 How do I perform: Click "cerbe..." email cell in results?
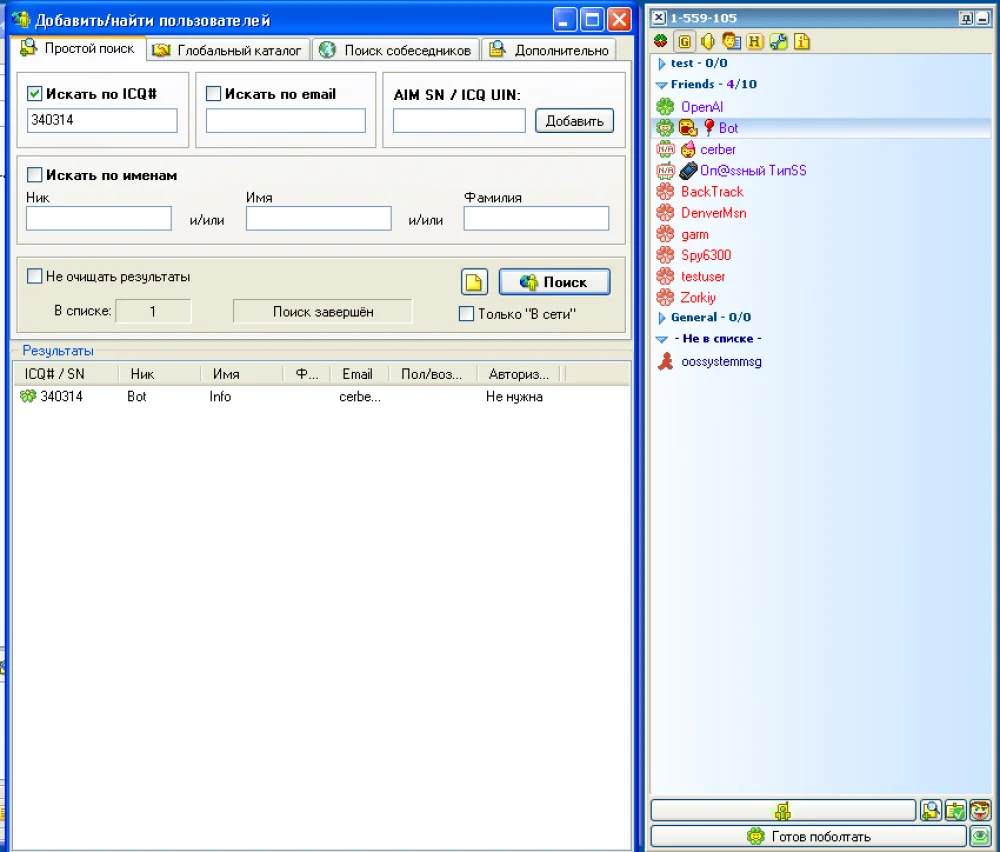(360, 397)
